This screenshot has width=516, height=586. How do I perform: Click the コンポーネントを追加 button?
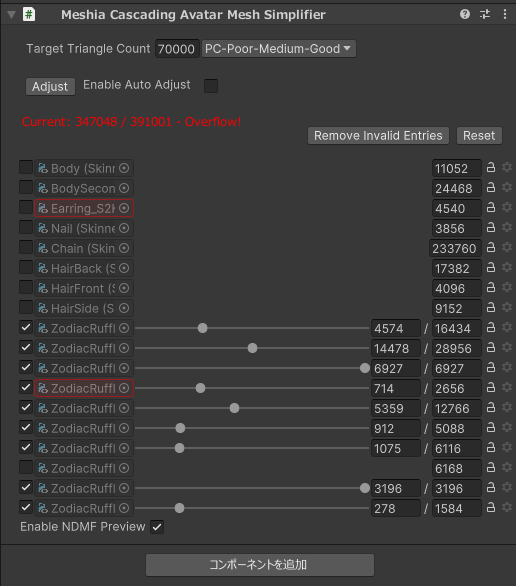pos(260,564)
